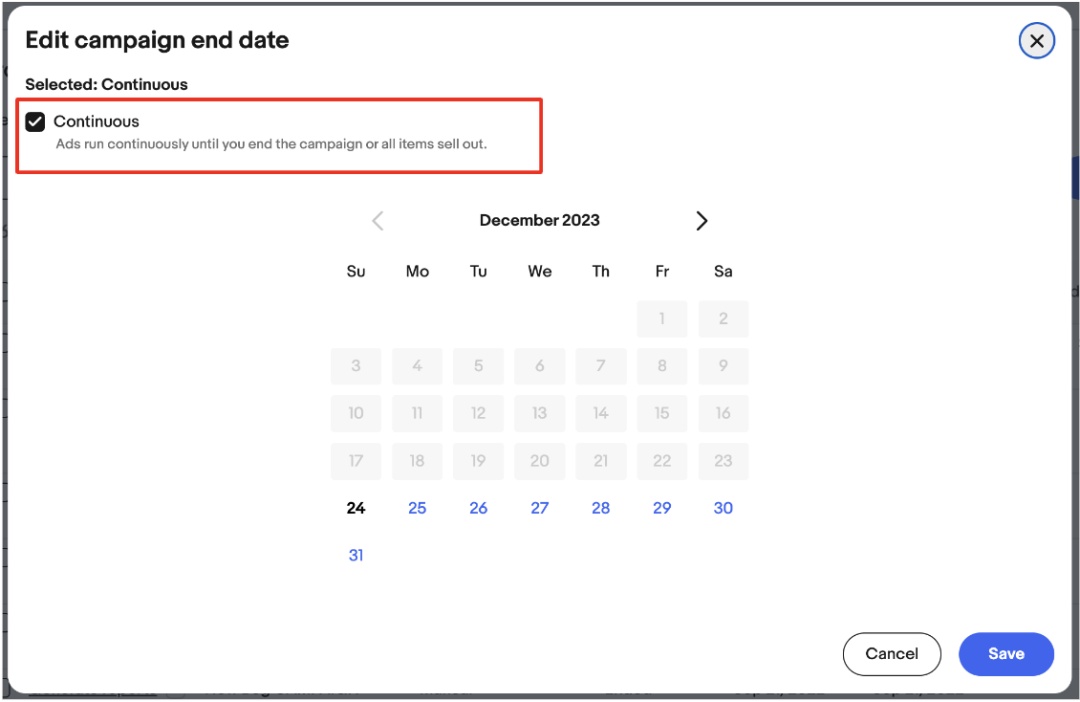Go to next month with right chevron
The width and height of the screenshot is (1080, 702).
pos(701,220)
